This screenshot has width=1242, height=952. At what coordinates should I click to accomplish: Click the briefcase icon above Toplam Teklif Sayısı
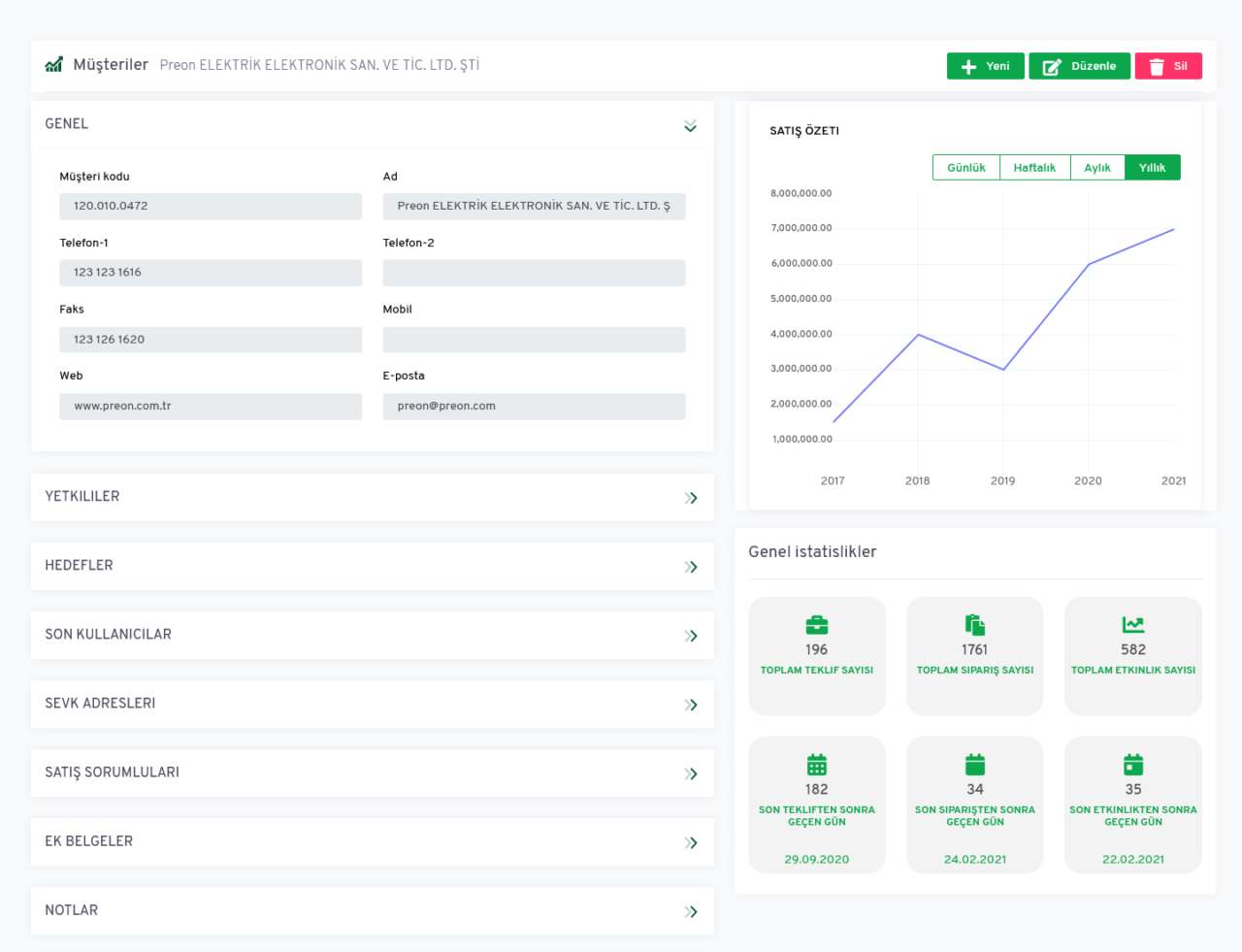817,625
